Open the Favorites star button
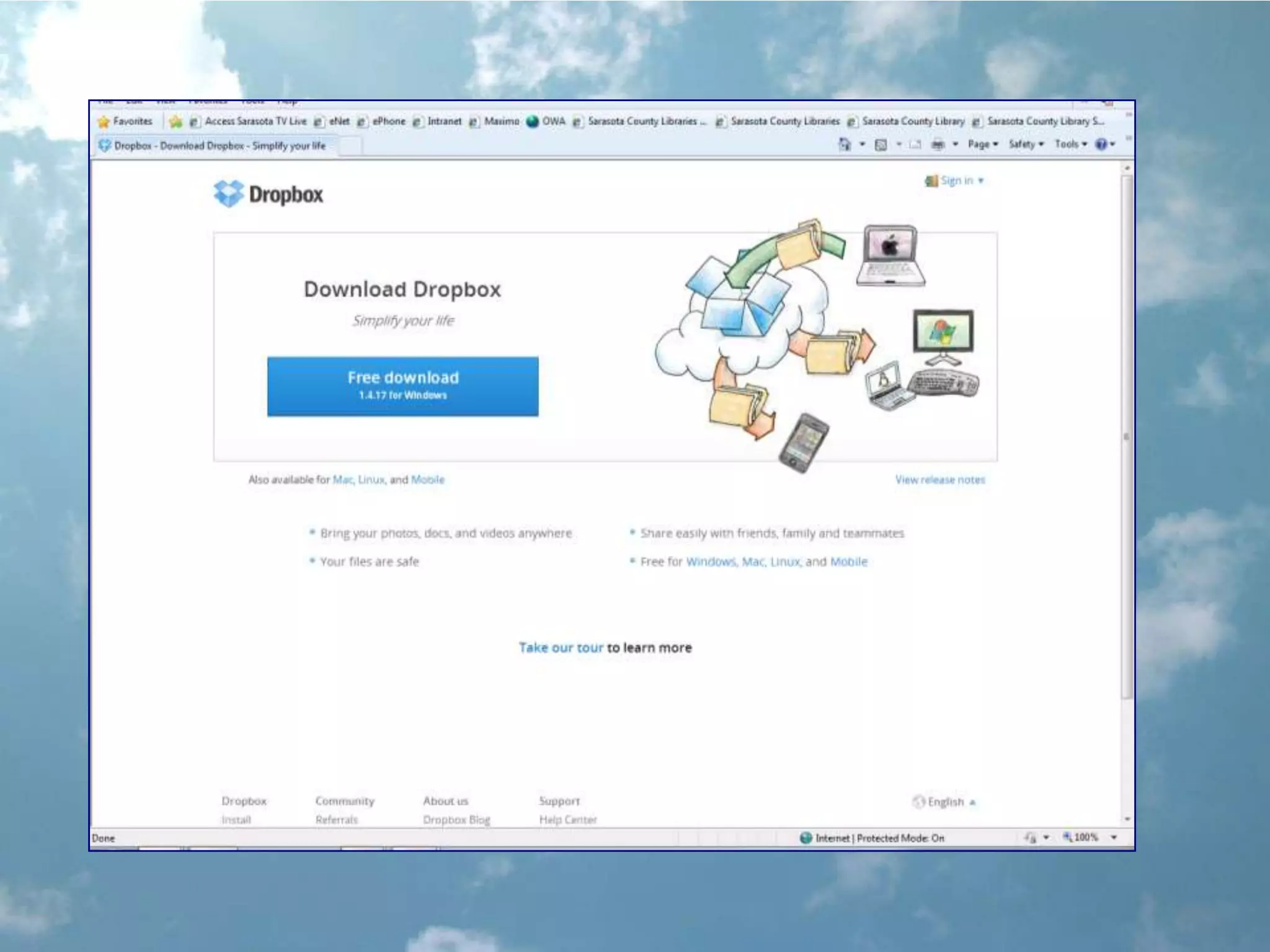The width and height of the screenshot is (1270, 952). pos(125,121)
